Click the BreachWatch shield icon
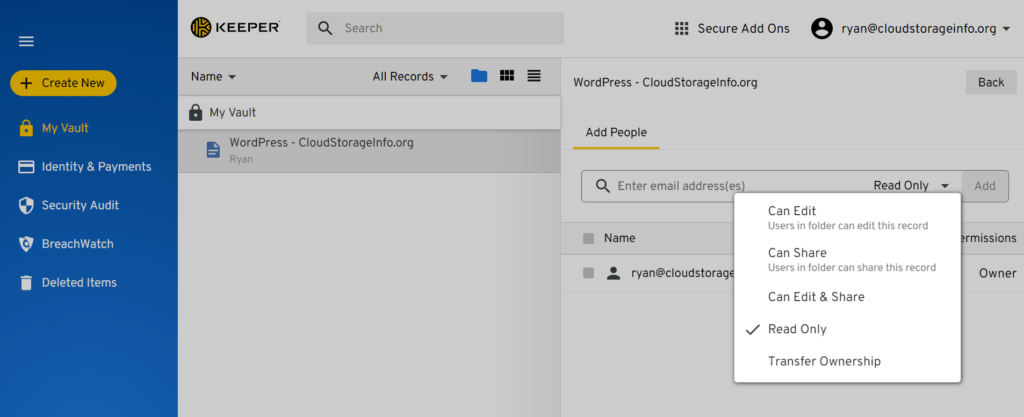This screenshot has width=1024, height=417. click(x=26, y=244)
